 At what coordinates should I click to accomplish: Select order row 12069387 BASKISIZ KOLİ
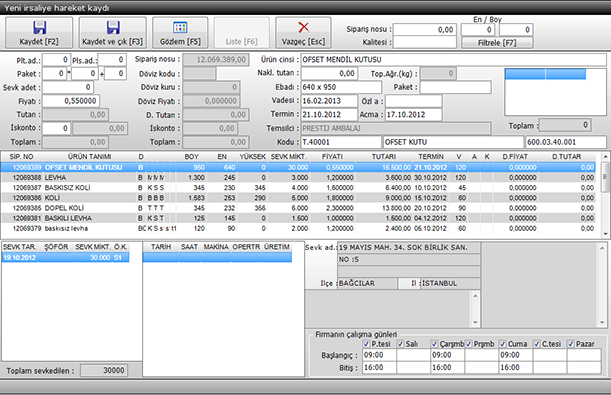click(x=298, y=187)
